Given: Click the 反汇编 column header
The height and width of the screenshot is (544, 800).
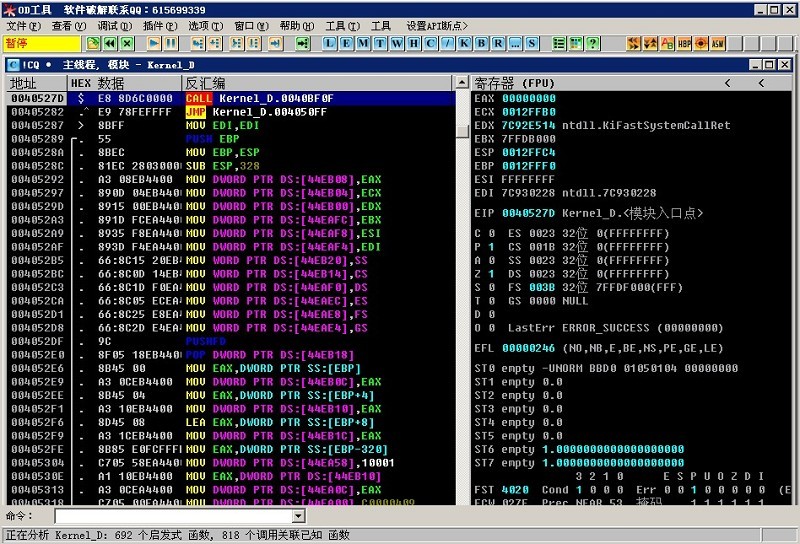Looking at the screenshot, I should click(x=316, y=83).
